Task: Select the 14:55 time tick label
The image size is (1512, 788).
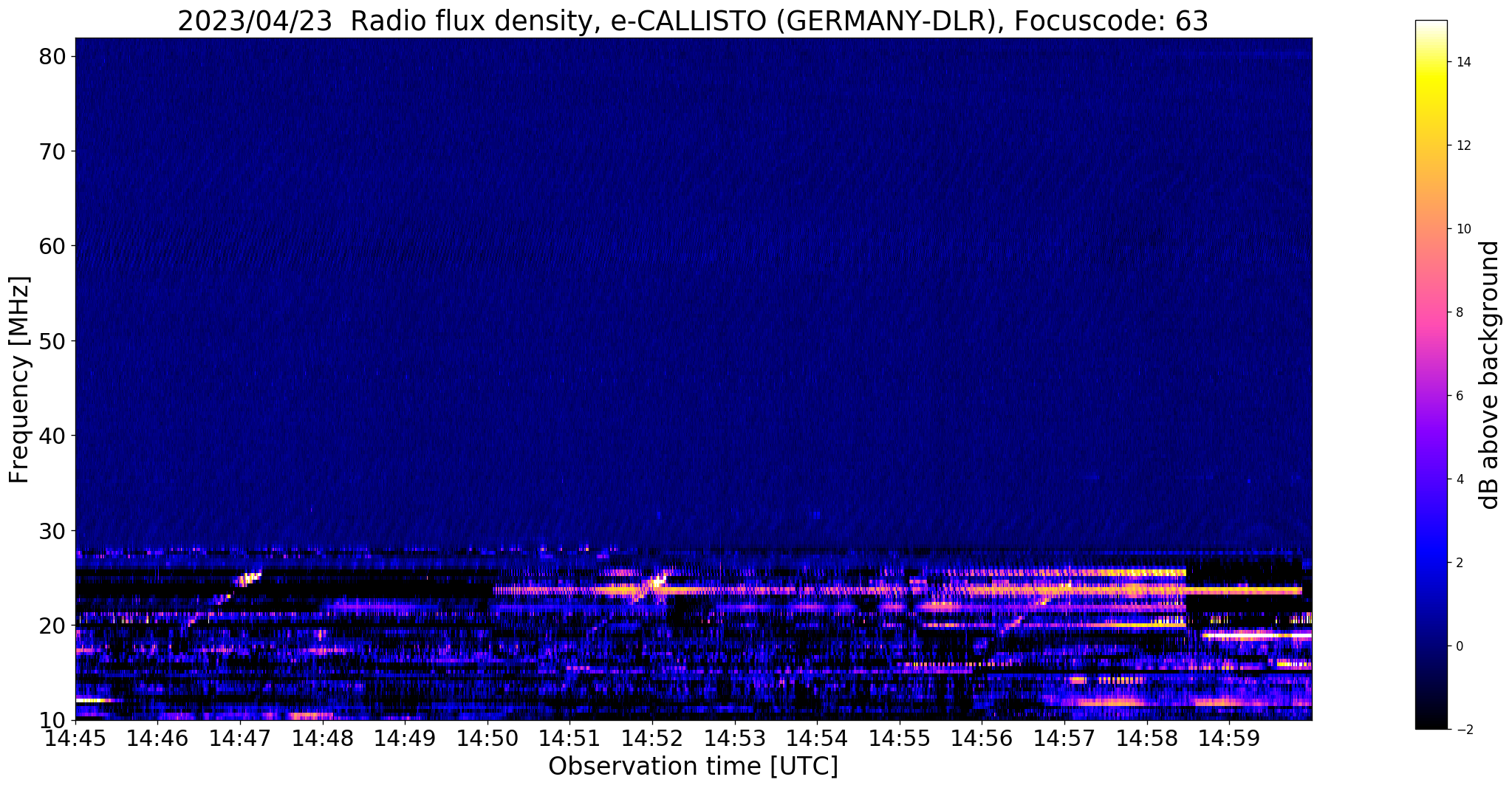Action: 900,739
